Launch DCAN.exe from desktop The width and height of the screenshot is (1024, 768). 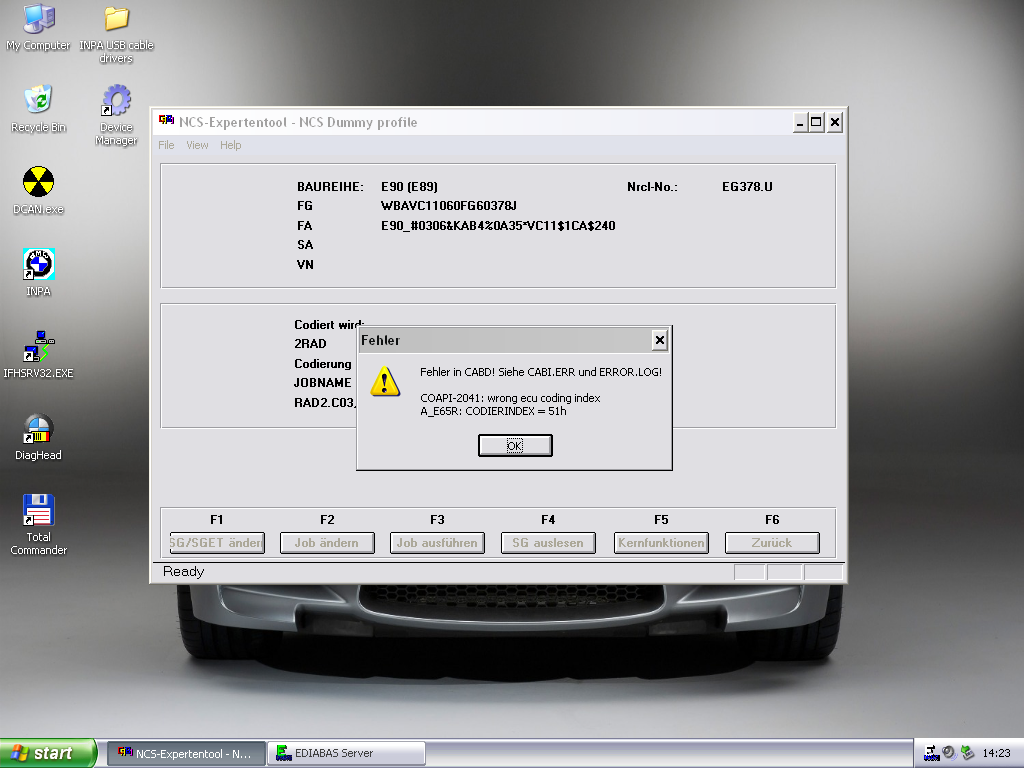38,183
